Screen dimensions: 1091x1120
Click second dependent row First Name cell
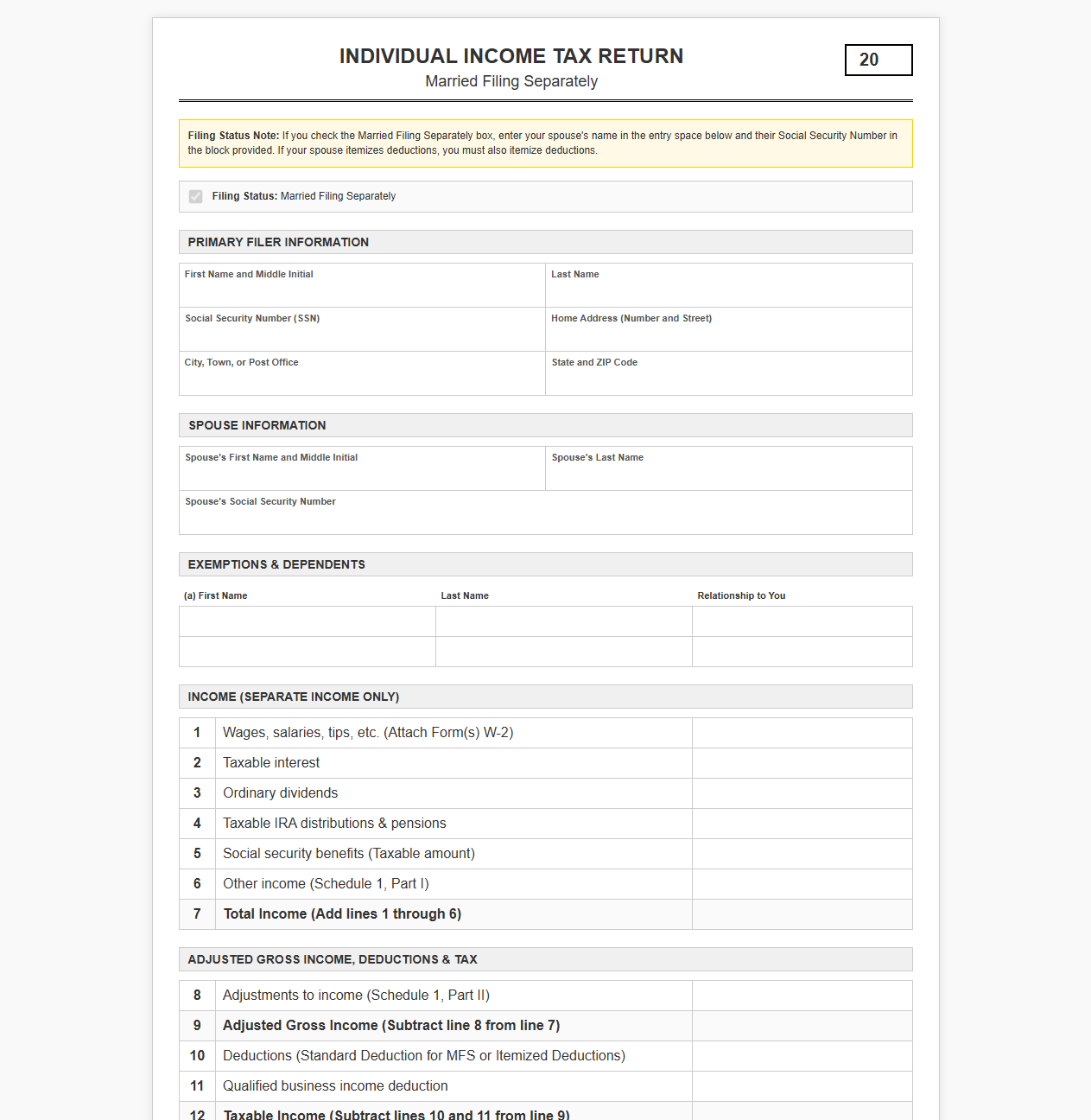click(x=308, y=652)
